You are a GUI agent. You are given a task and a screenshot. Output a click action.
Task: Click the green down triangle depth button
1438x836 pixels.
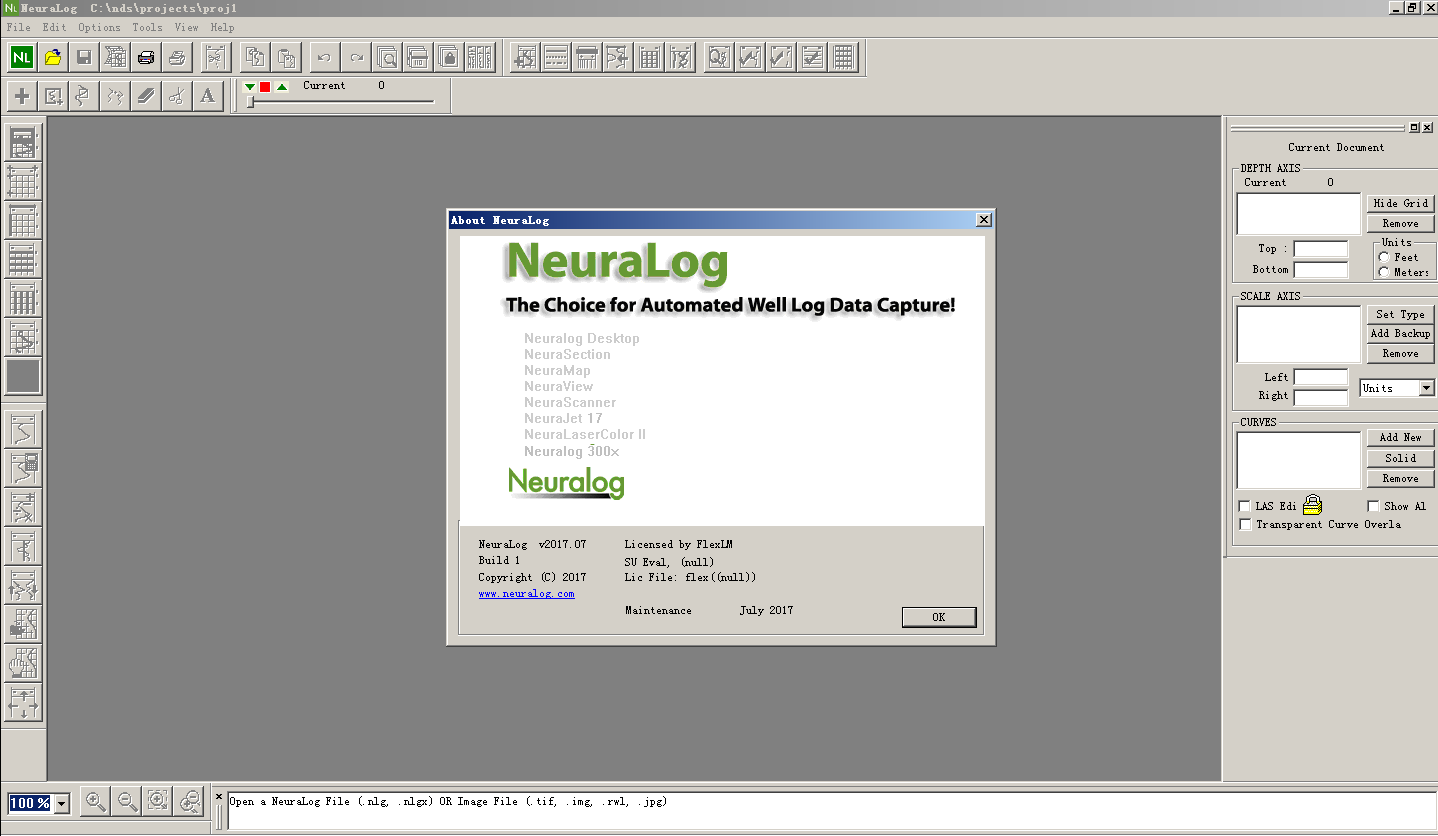click(250, 87)
